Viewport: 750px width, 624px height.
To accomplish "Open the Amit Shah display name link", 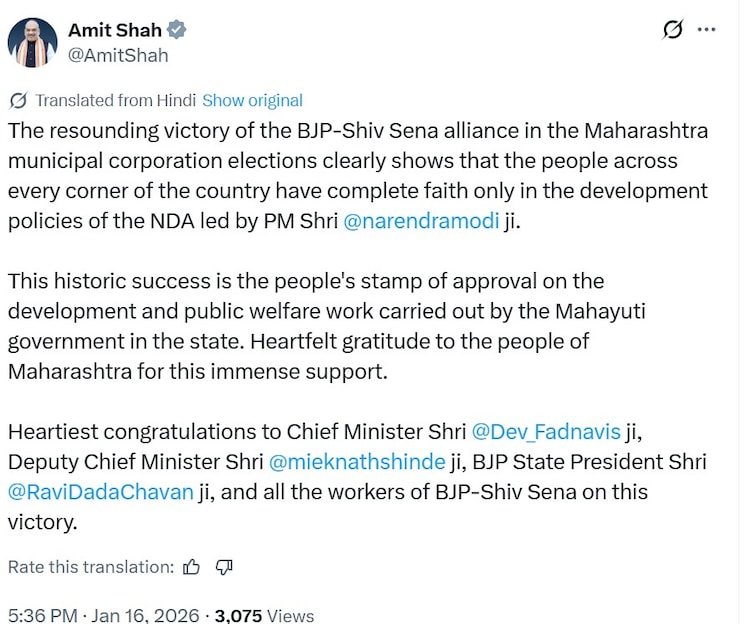I will (x=114, y=30).
